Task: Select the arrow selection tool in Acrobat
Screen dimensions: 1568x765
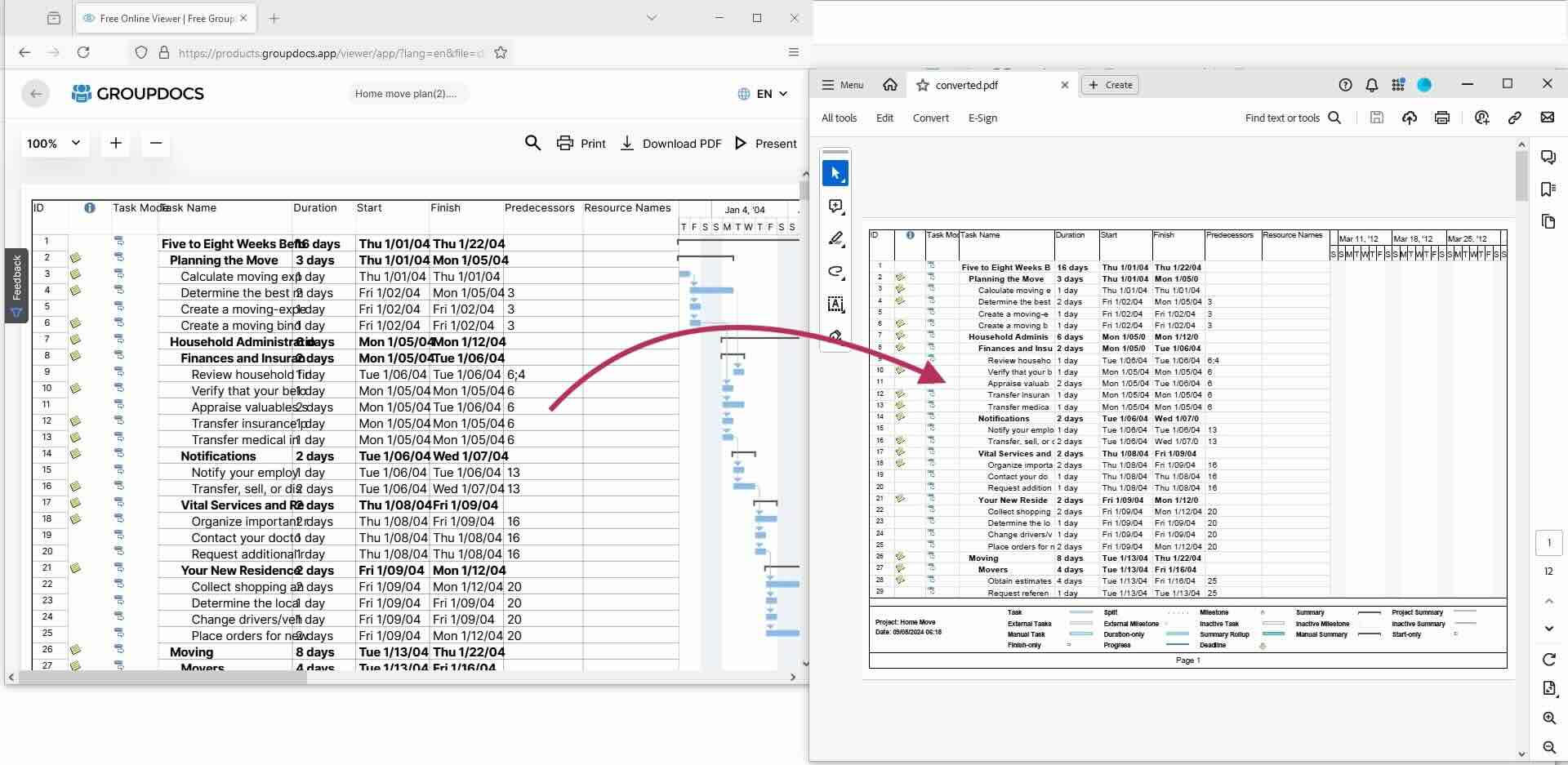Action: point(835,173)
